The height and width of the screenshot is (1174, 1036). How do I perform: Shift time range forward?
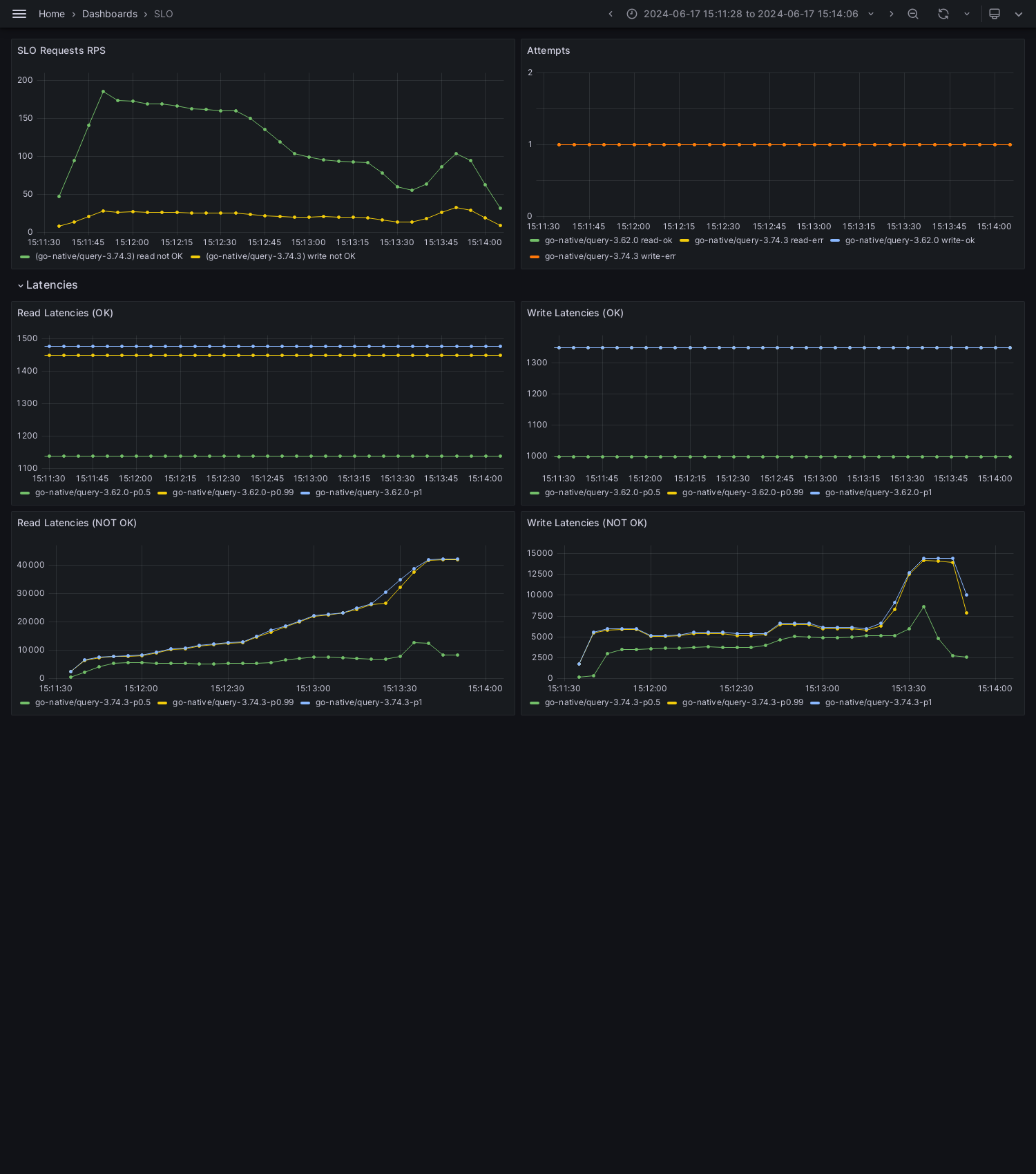(891, 14)
